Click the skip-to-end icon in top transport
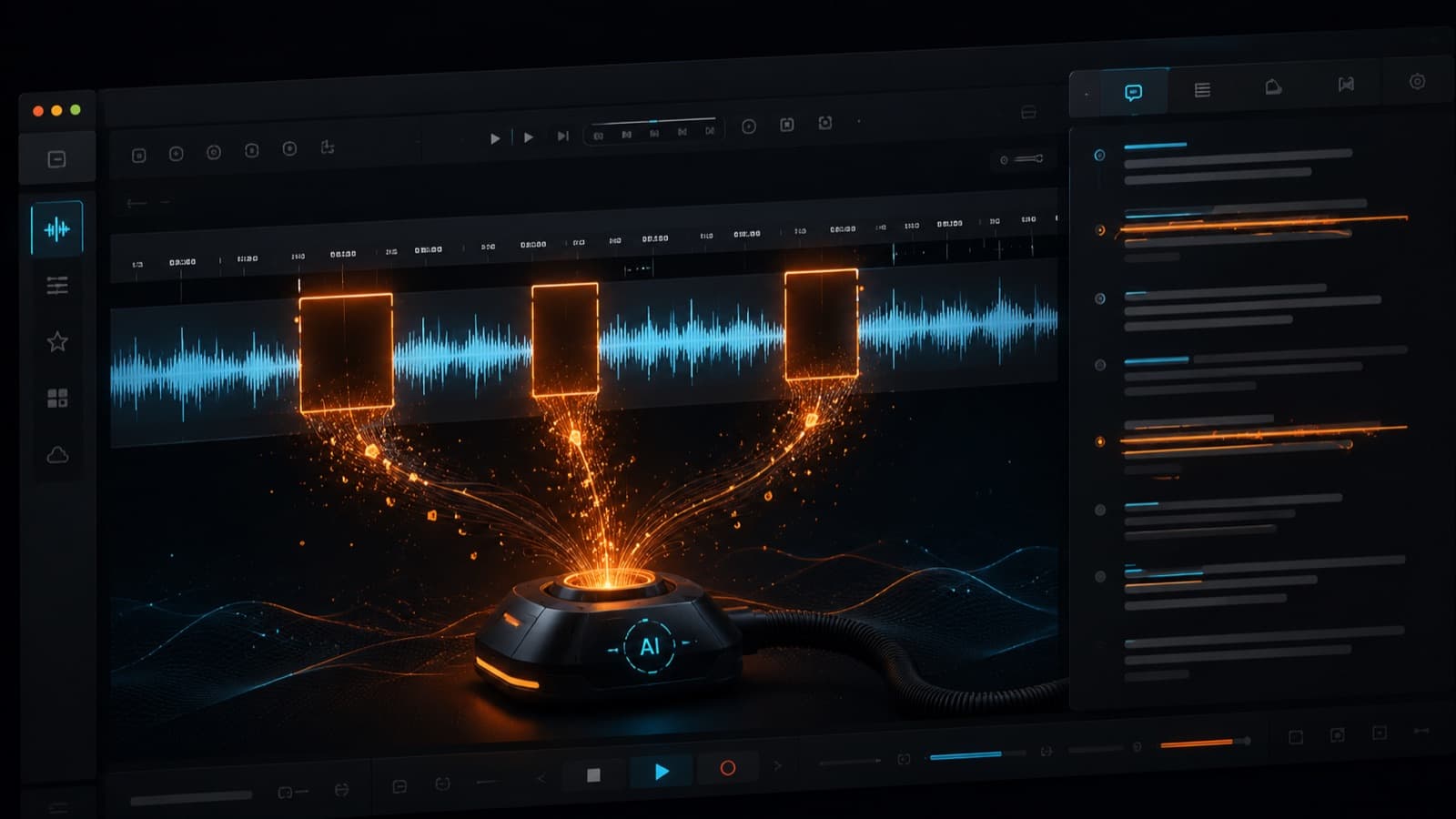 coord(563,136)
